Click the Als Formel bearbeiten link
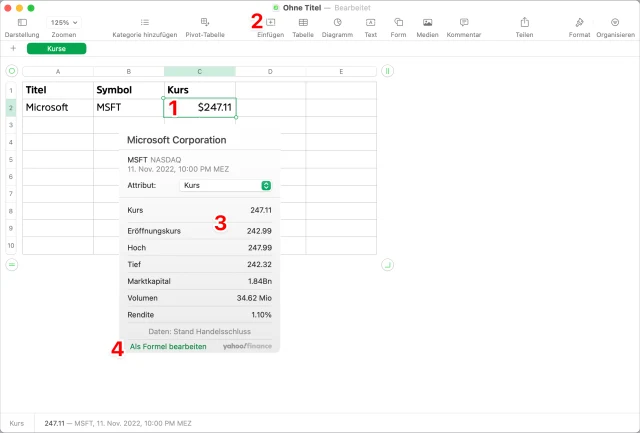640x433 pixels. [168, 346]
